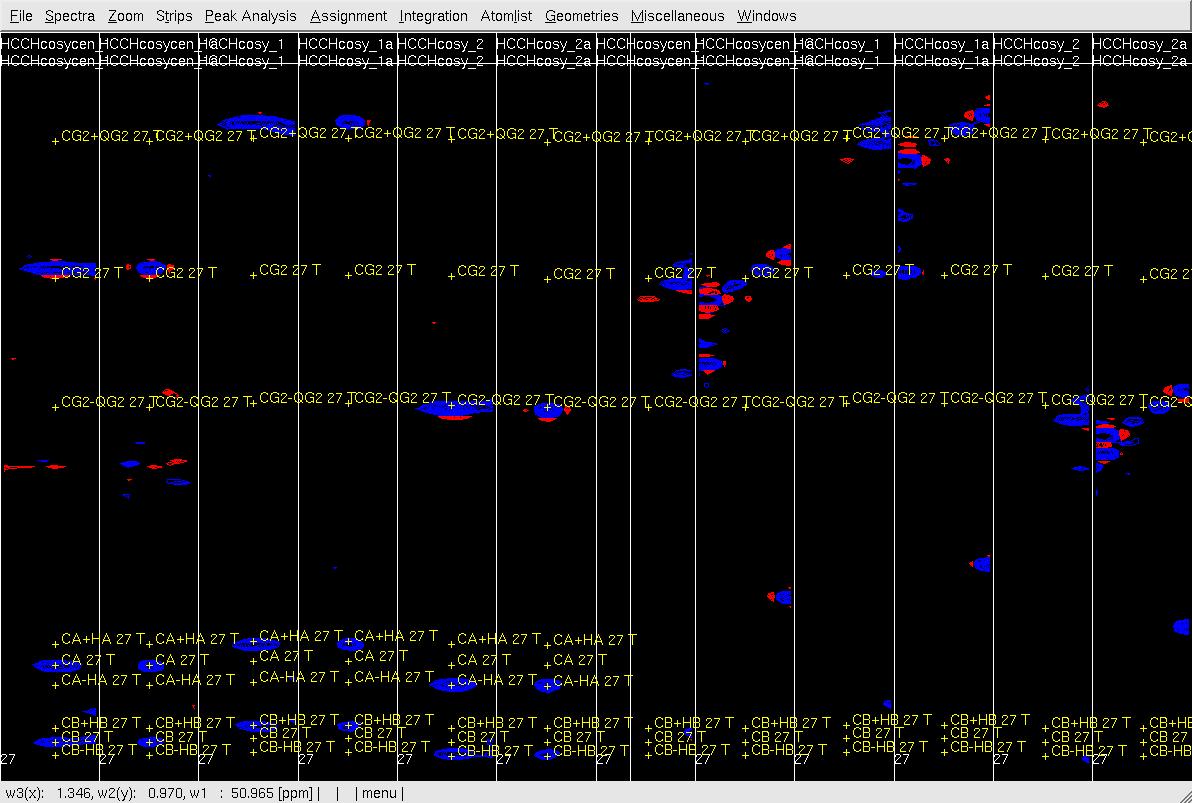
Task: Open the Spectra menu
Action: point(70,16)
